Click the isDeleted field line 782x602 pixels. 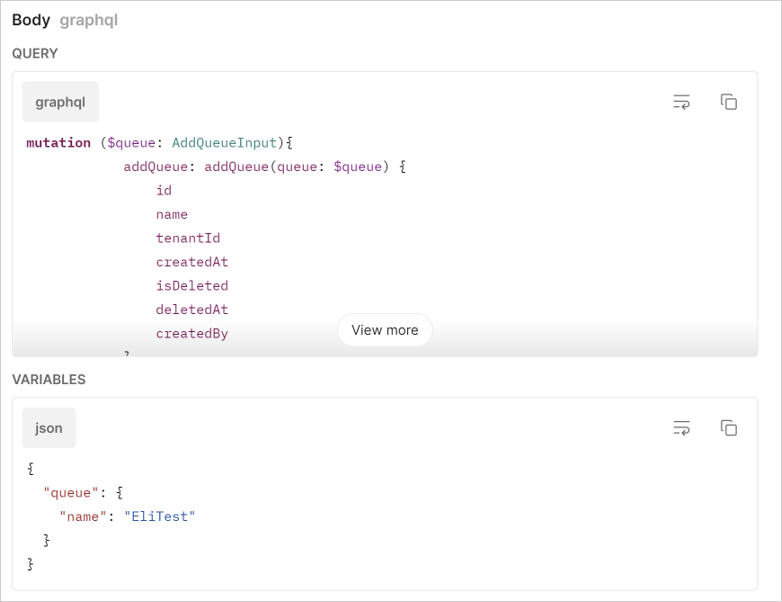[x=192, y=286]
